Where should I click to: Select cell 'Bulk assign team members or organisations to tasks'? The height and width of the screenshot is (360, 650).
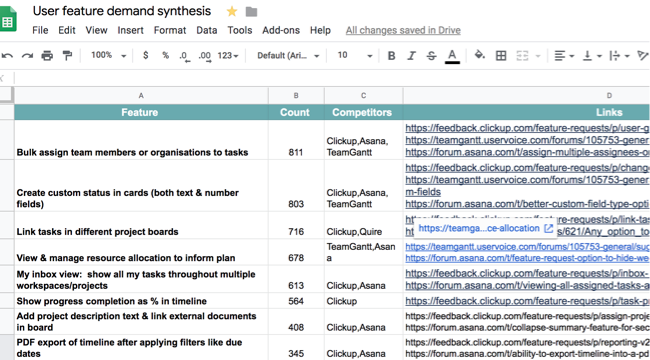pyautogui.click(x=141, y=140)
